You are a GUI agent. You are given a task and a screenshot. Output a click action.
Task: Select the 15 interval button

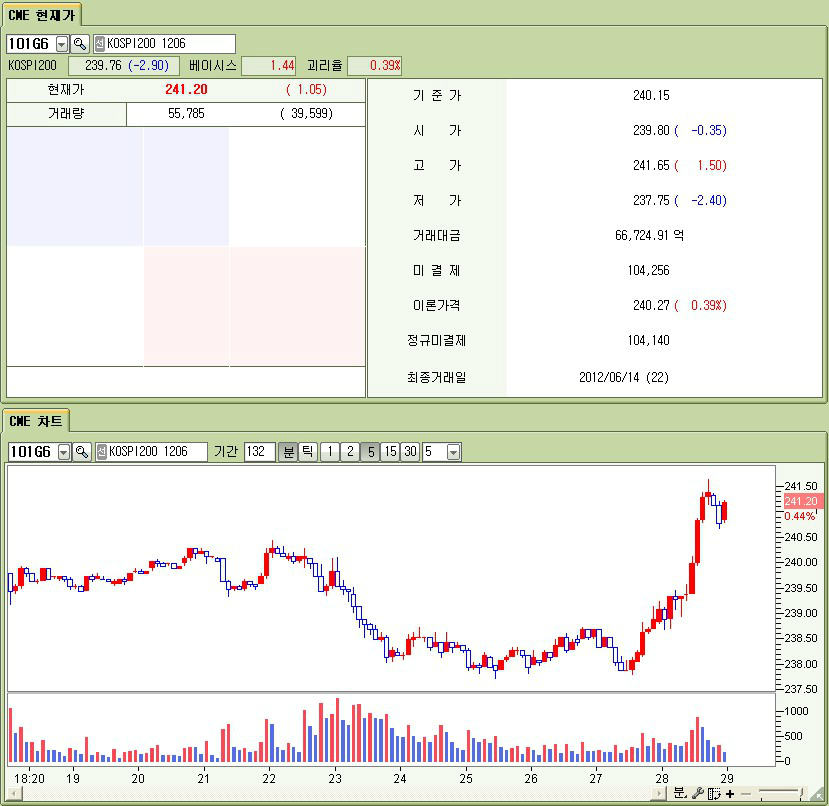pos(390,452)
